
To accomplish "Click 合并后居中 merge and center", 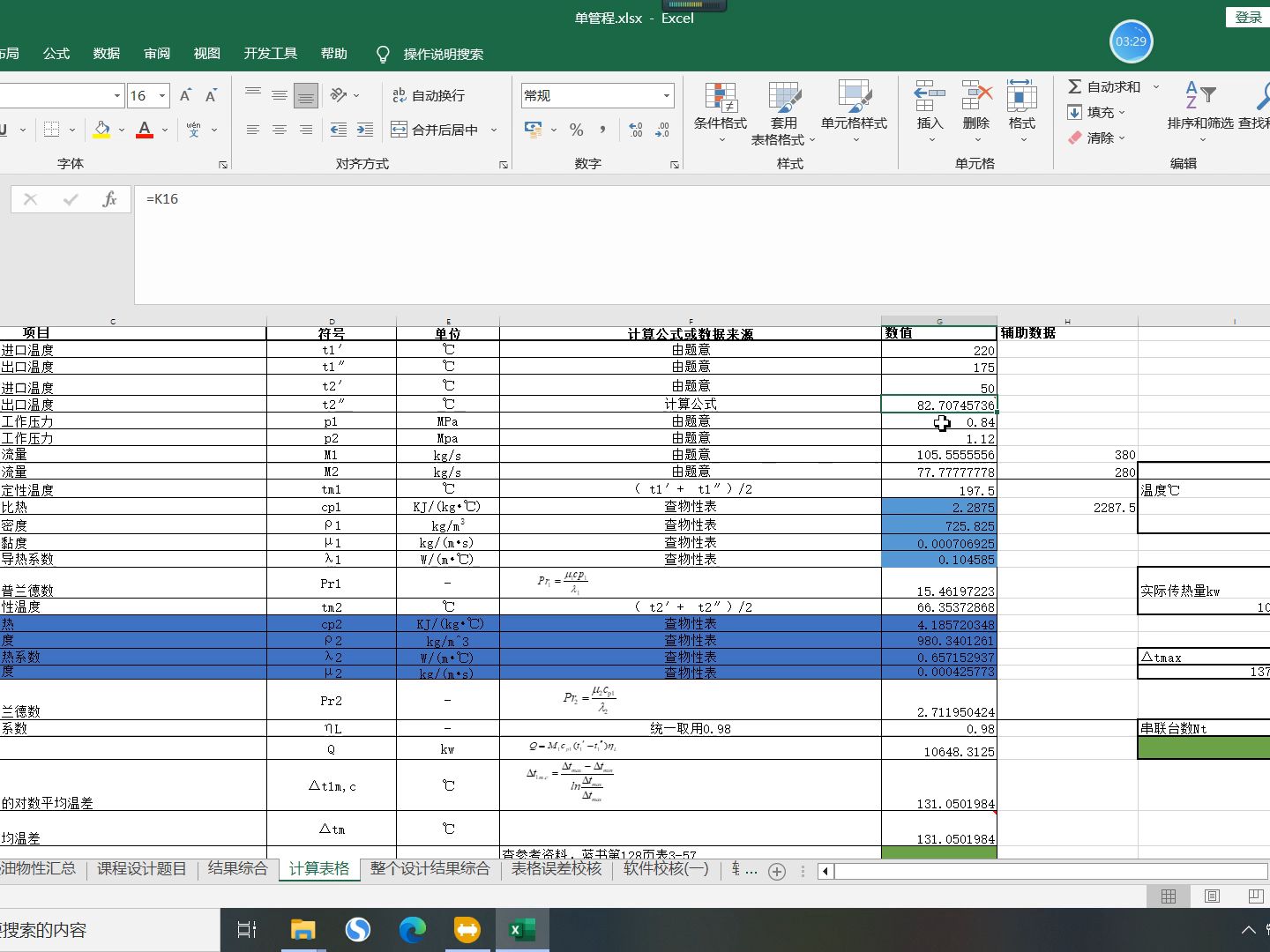I will coord(435,130).
